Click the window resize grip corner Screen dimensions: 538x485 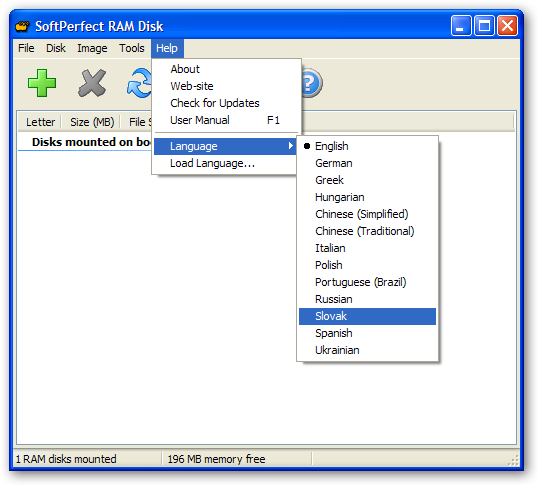(x=513, y=461)
